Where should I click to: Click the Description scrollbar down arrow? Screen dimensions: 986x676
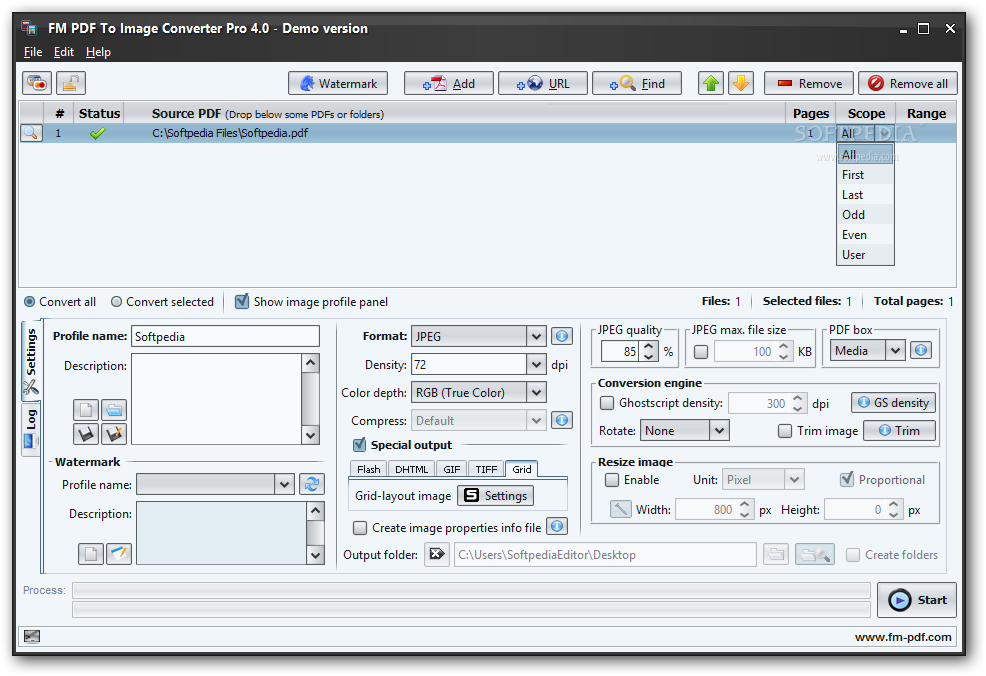coord(311,435)
